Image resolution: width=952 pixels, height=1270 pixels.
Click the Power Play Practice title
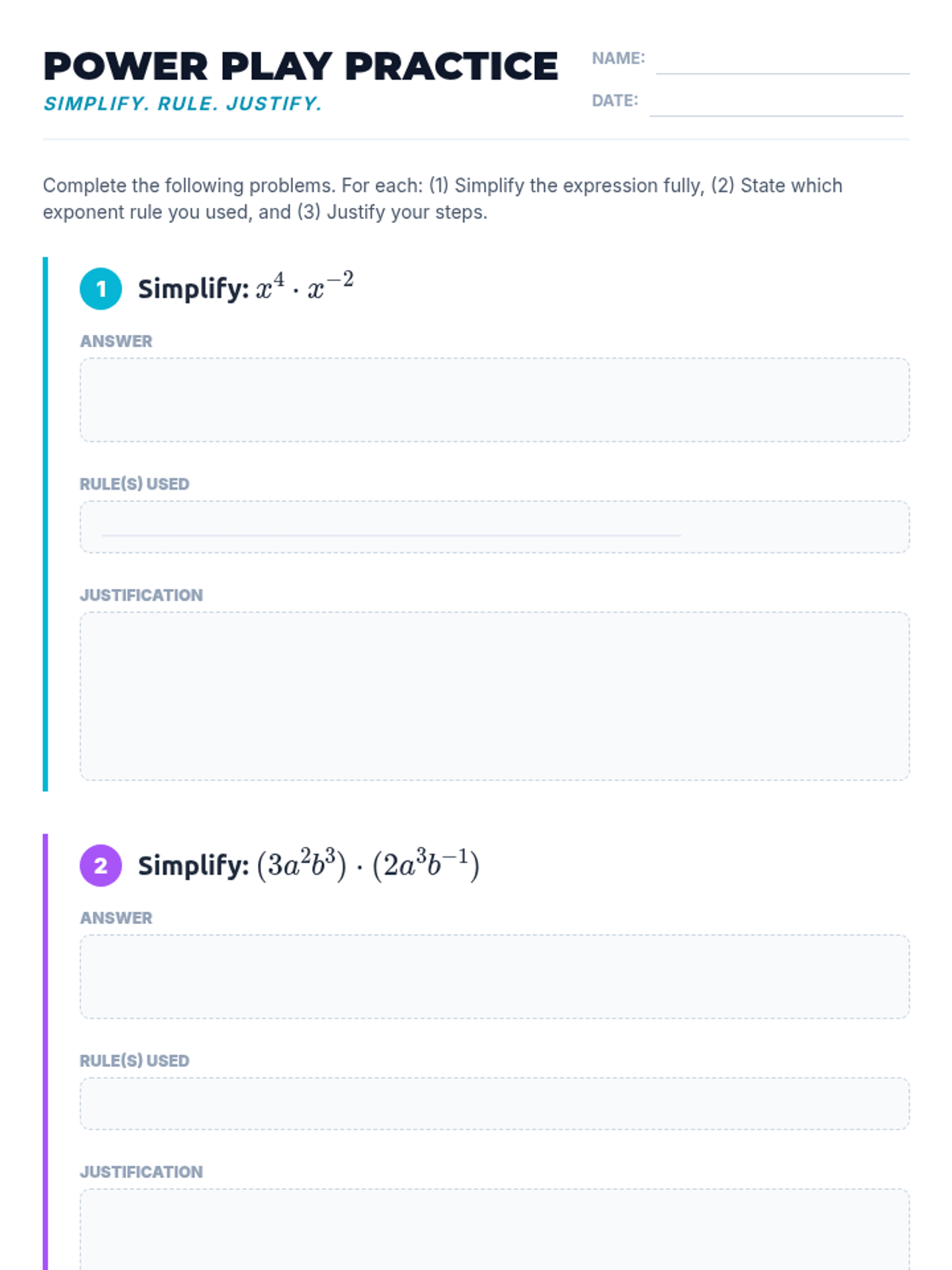coord(301,67)
